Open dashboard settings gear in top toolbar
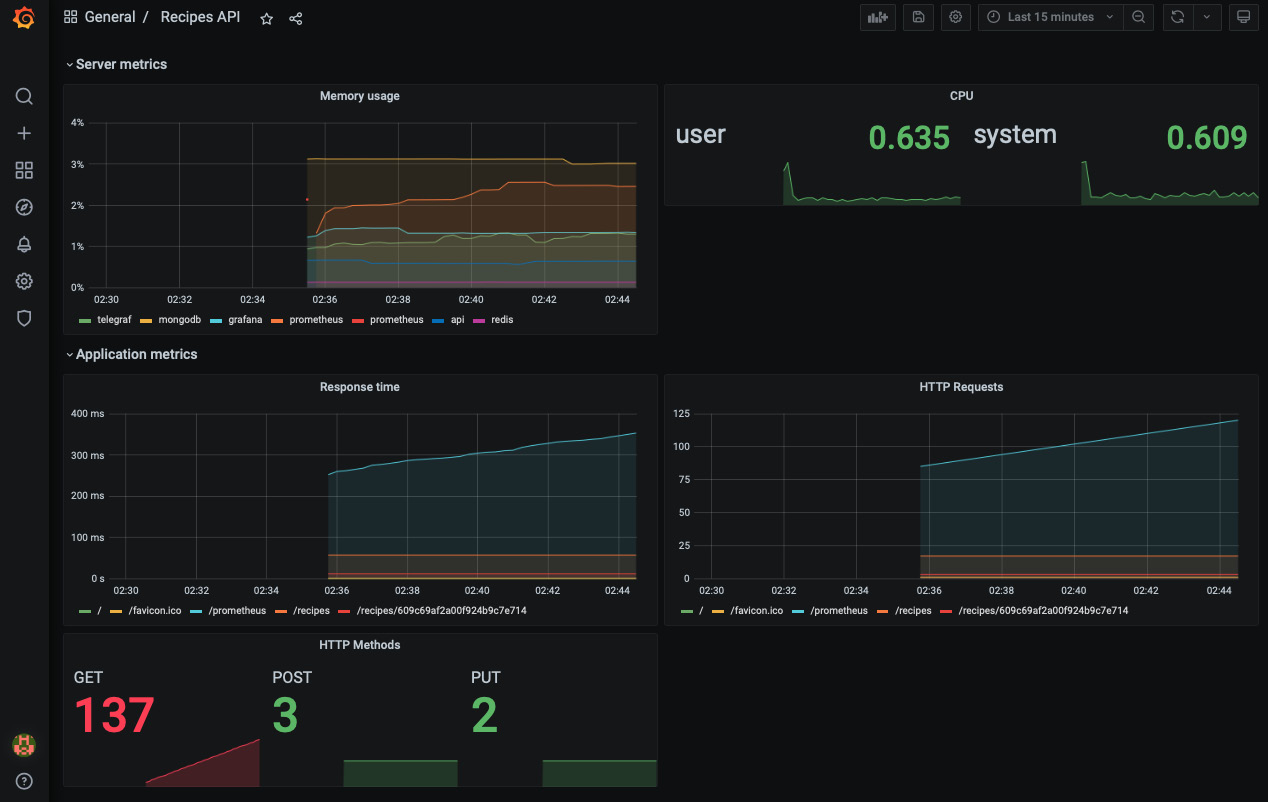 click(x=956, y=17)
